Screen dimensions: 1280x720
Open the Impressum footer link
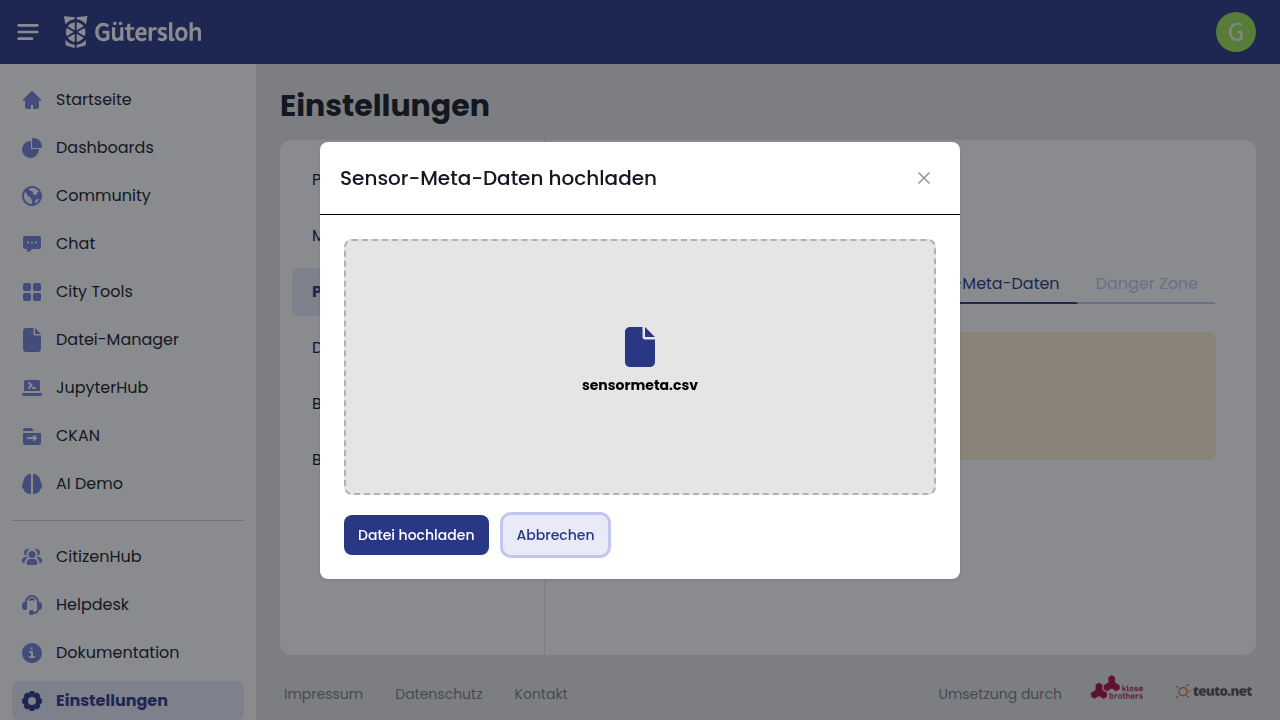[x=323, y=694]
